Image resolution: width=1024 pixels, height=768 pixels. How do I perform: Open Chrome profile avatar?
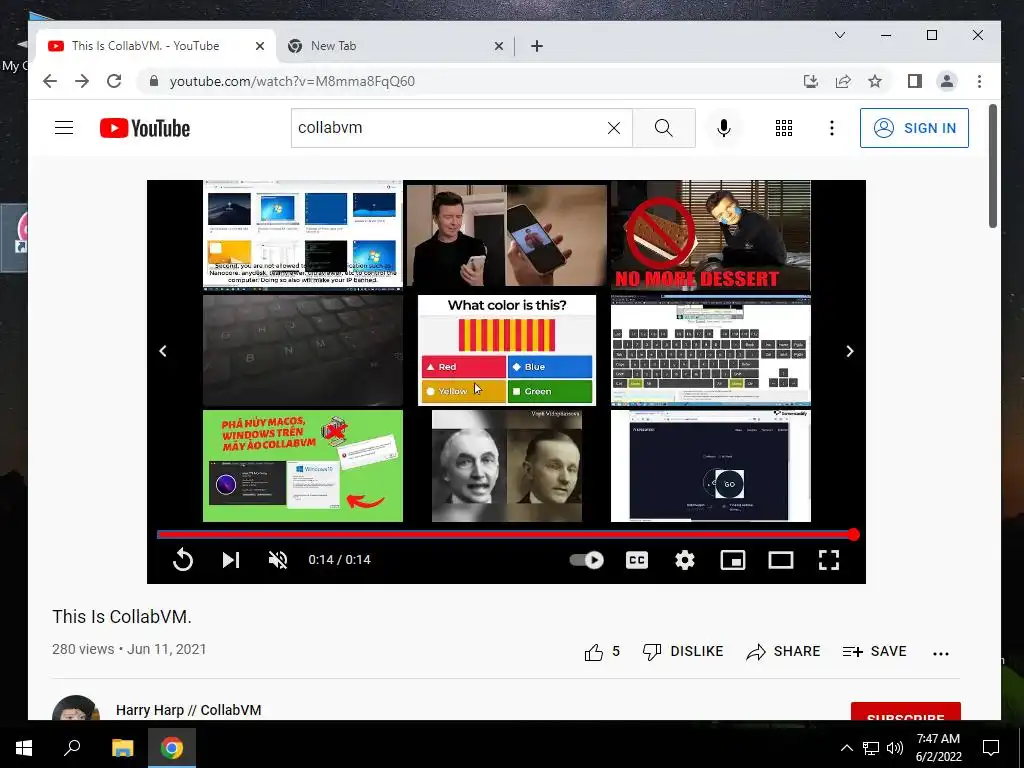coord(946,81)
